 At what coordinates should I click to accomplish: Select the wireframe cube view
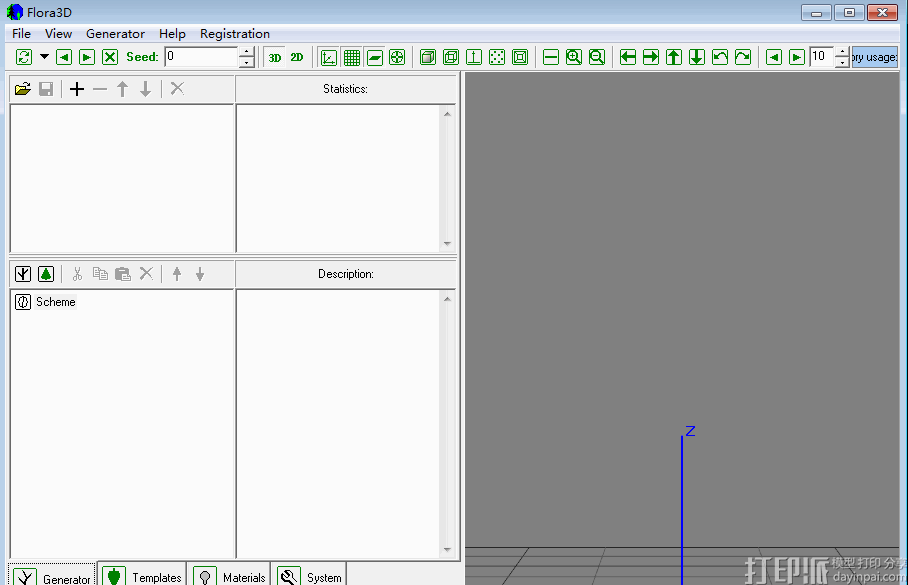(451, 57)
